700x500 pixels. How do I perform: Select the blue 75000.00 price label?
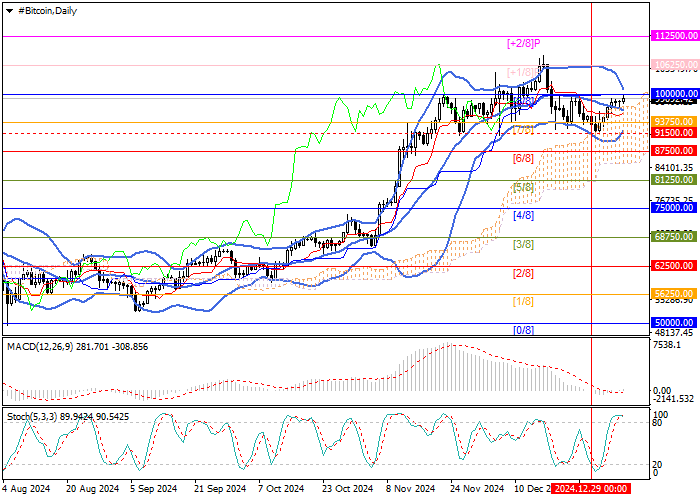(674, 209)
